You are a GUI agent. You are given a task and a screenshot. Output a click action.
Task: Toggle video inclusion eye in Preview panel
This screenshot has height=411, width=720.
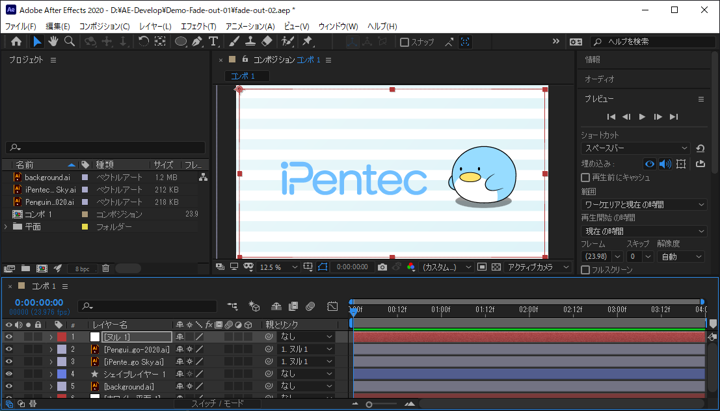pos(649,163)
